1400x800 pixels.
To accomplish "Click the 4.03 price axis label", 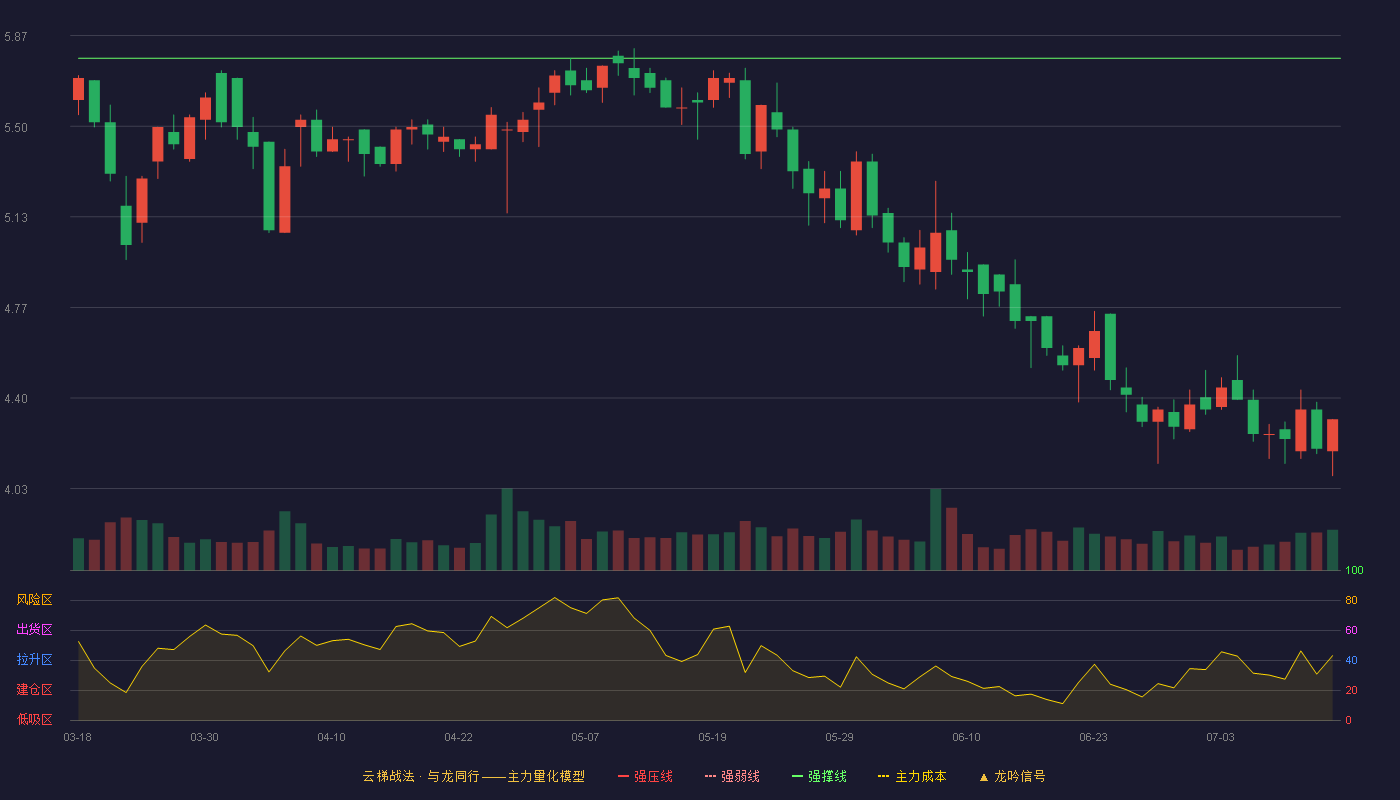I will point(16,490).
